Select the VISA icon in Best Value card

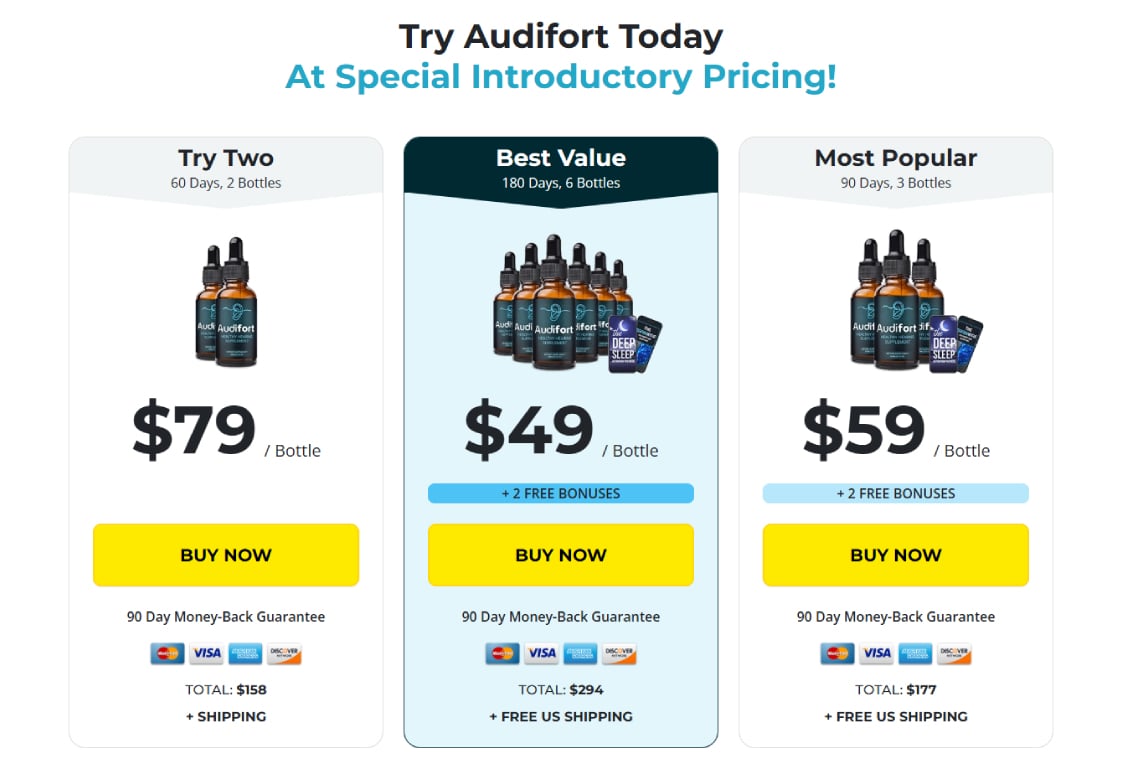pos(540,653)
